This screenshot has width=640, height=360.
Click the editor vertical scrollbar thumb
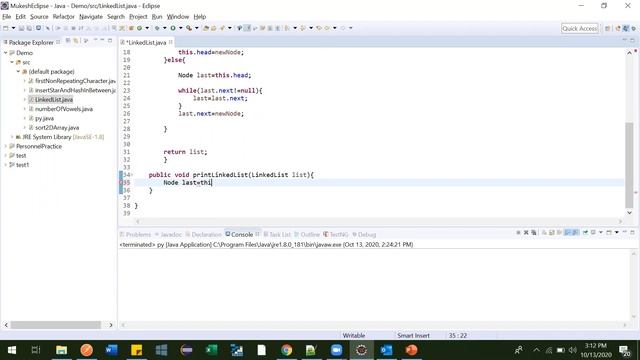[x=629, y=165]
